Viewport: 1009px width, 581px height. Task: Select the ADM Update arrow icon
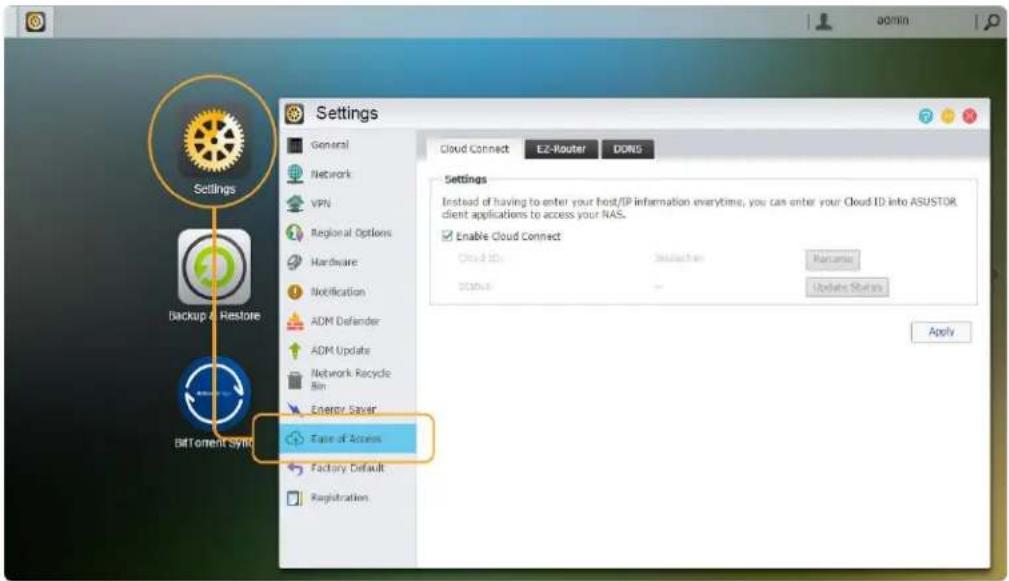coord(295,350)
